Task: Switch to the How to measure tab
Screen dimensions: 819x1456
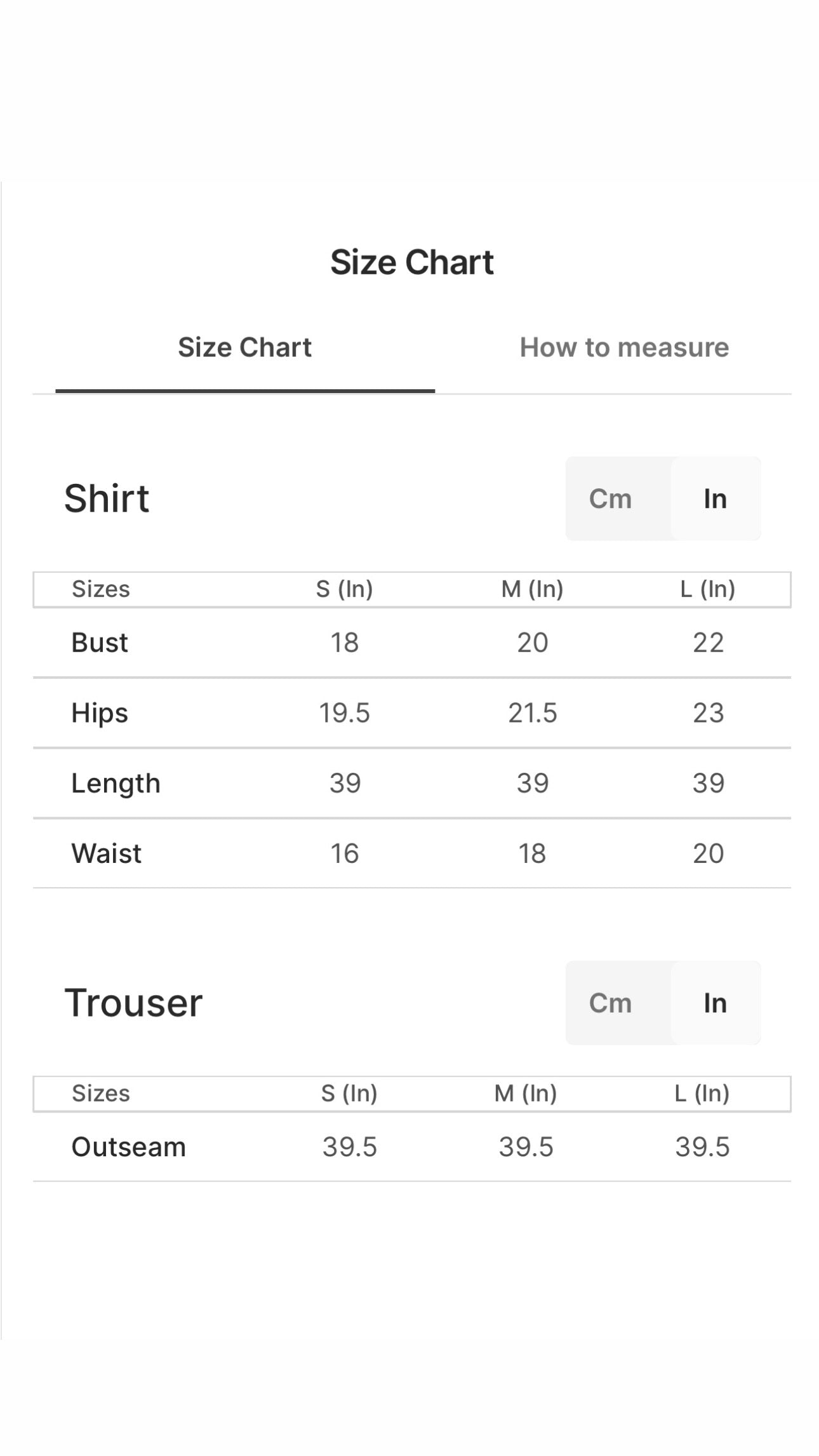Action: click(x=624, y=347)
